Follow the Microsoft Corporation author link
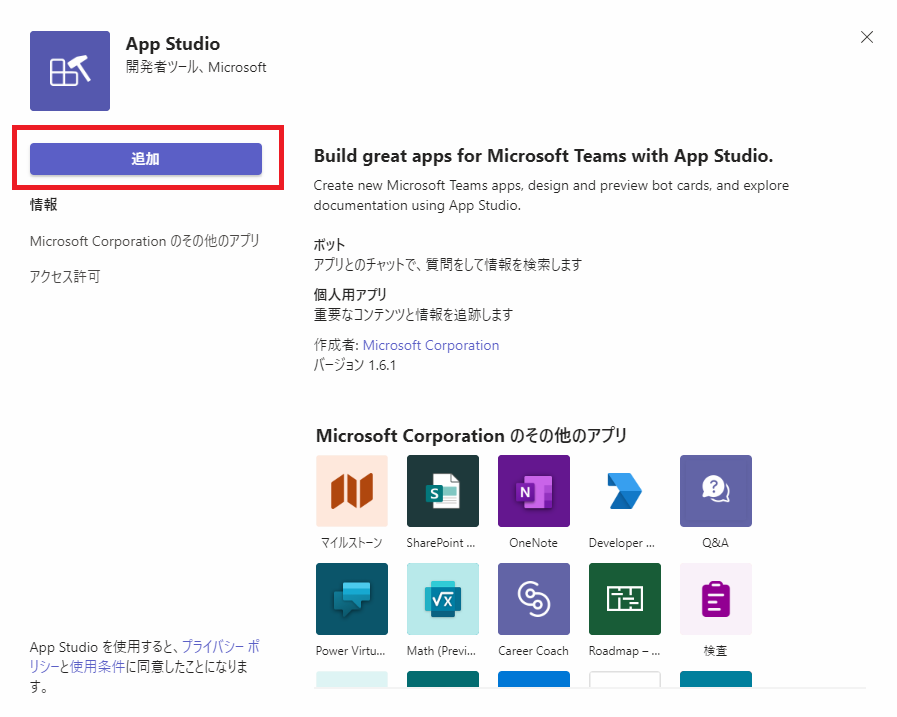897x717 pixels. 430,345
